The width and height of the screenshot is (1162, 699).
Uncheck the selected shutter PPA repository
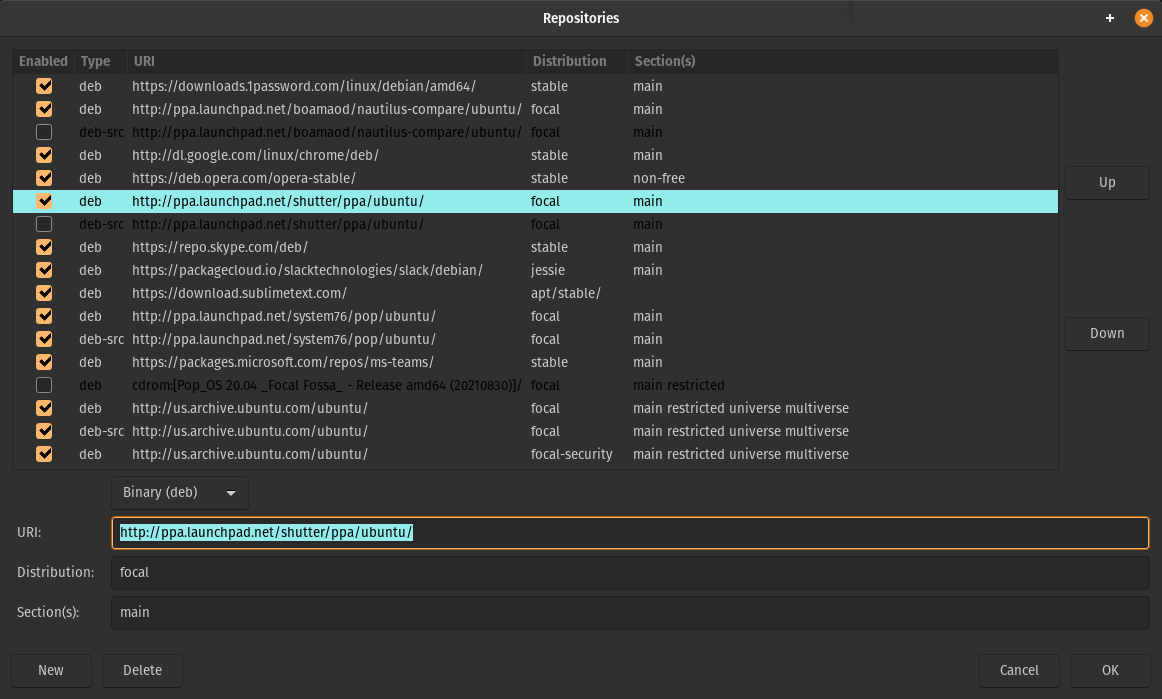[44, 201]
